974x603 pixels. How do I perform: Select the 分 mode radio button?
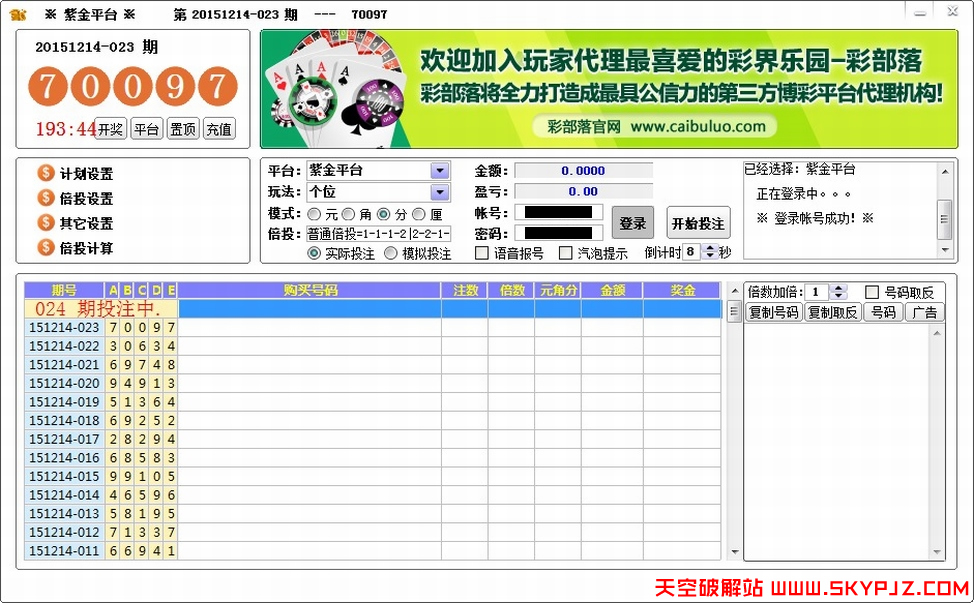click(383, 214)
